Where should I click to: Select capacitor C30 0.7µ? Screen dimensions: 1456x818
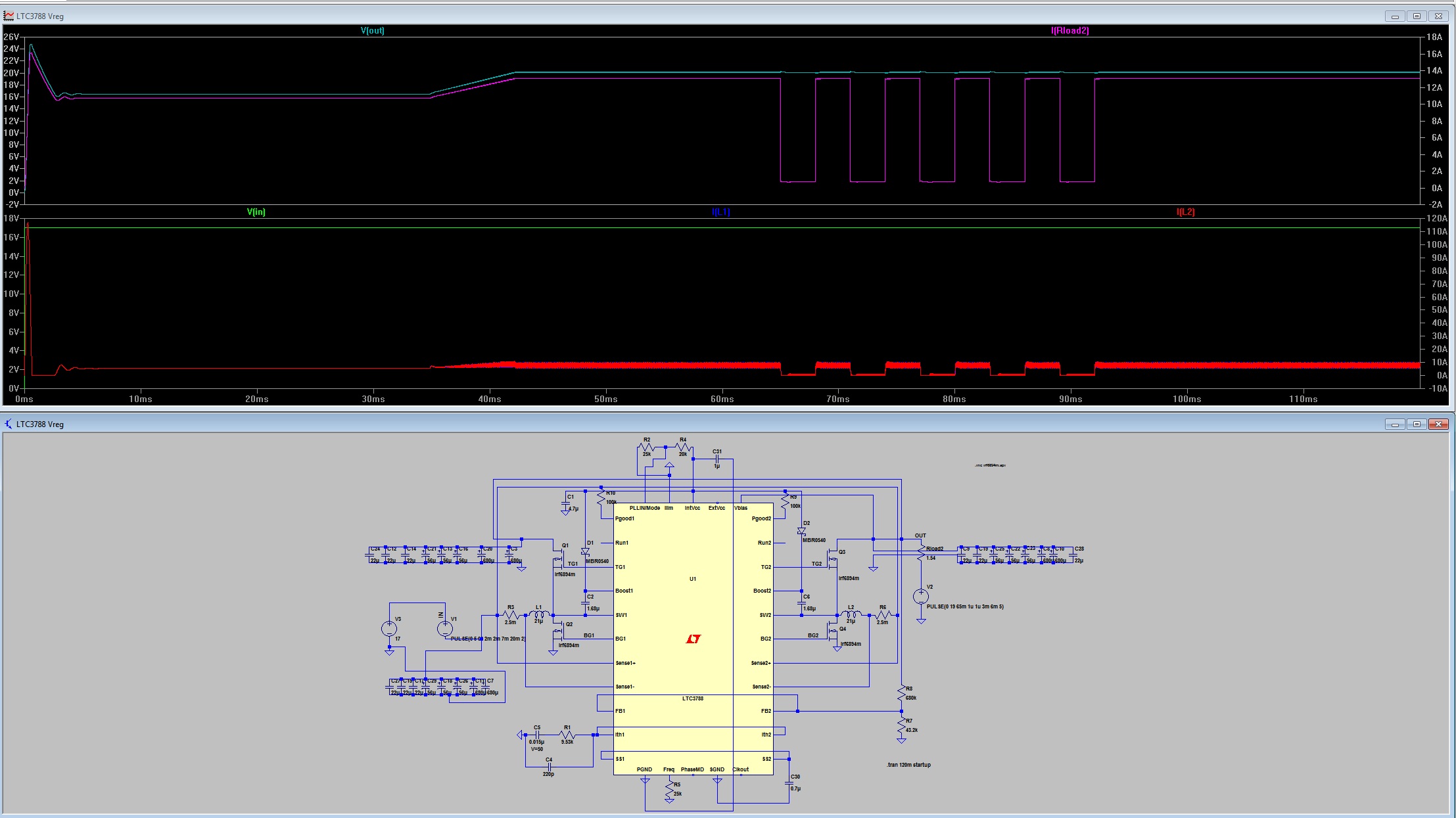point(789,783)
